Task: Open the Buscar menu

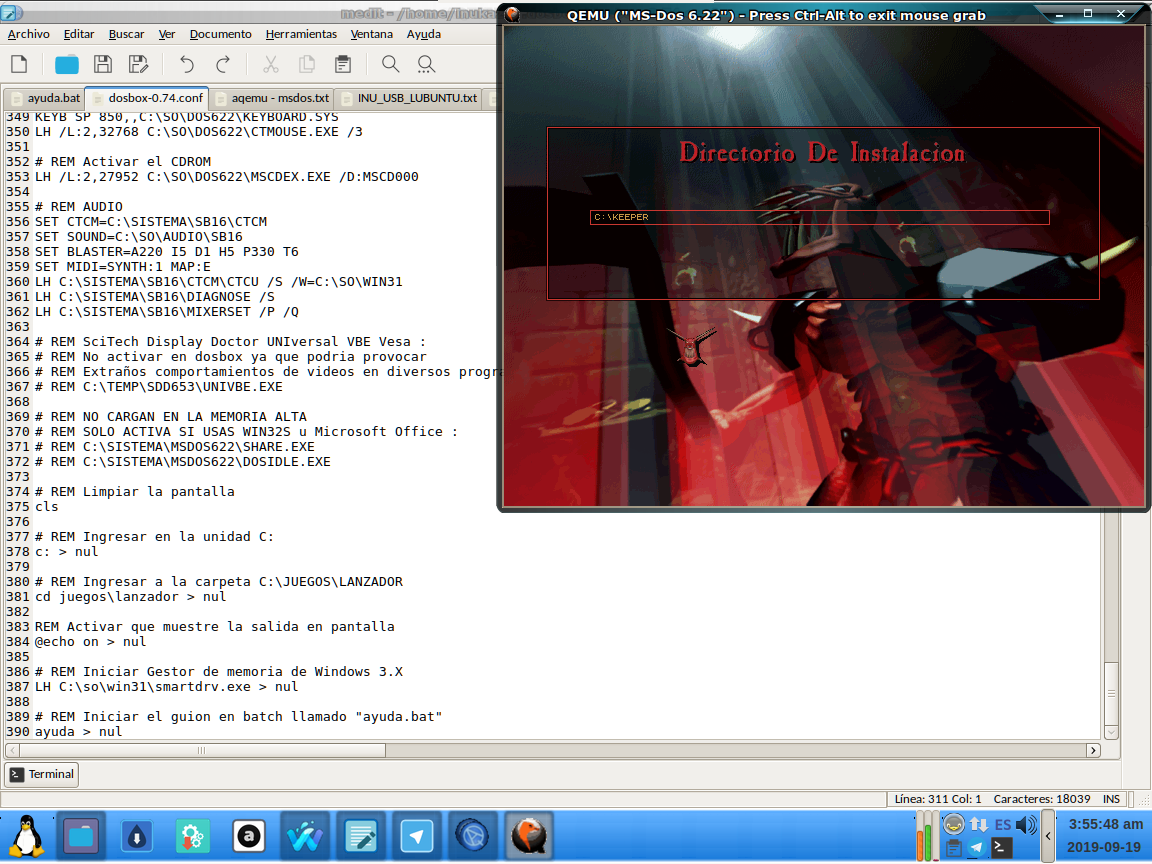Action: pos(126,34)
